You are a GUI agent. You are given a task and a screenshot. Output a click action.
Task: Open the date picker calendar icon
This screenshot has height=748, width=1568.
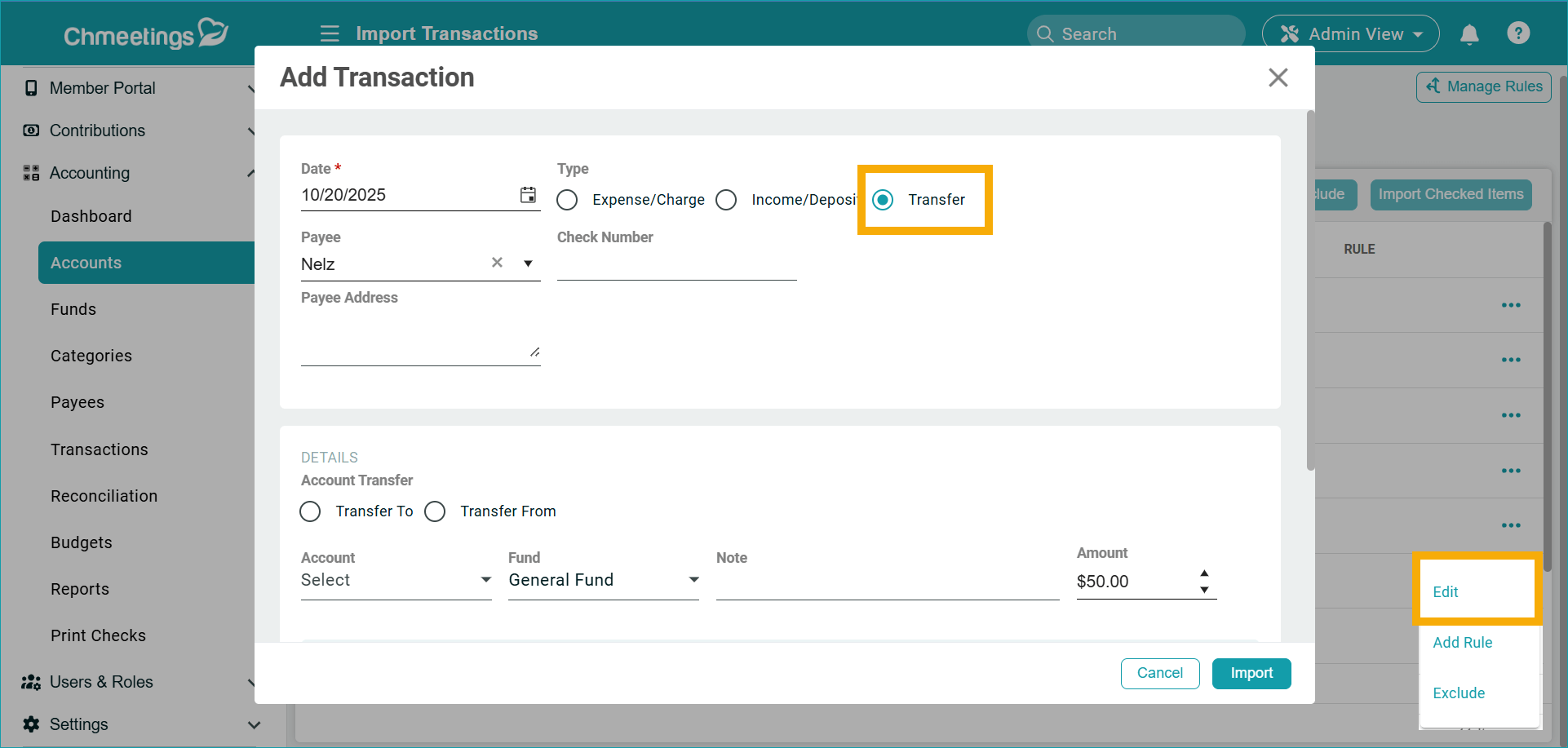(x=528, y=195)
